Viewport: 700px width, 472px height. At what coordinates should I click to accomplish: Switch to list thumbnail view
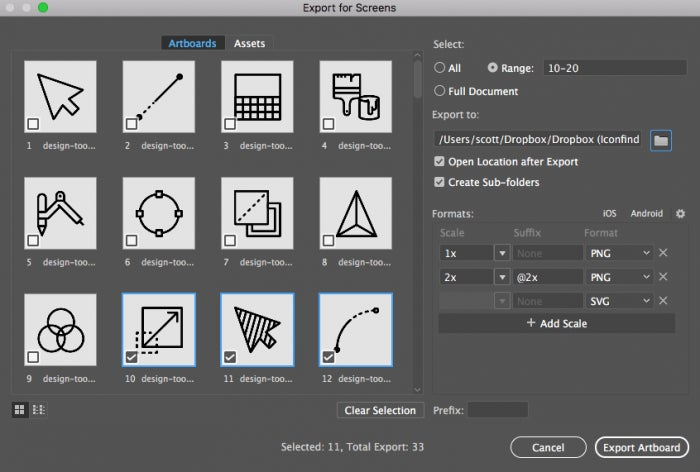tap(38, 409)
